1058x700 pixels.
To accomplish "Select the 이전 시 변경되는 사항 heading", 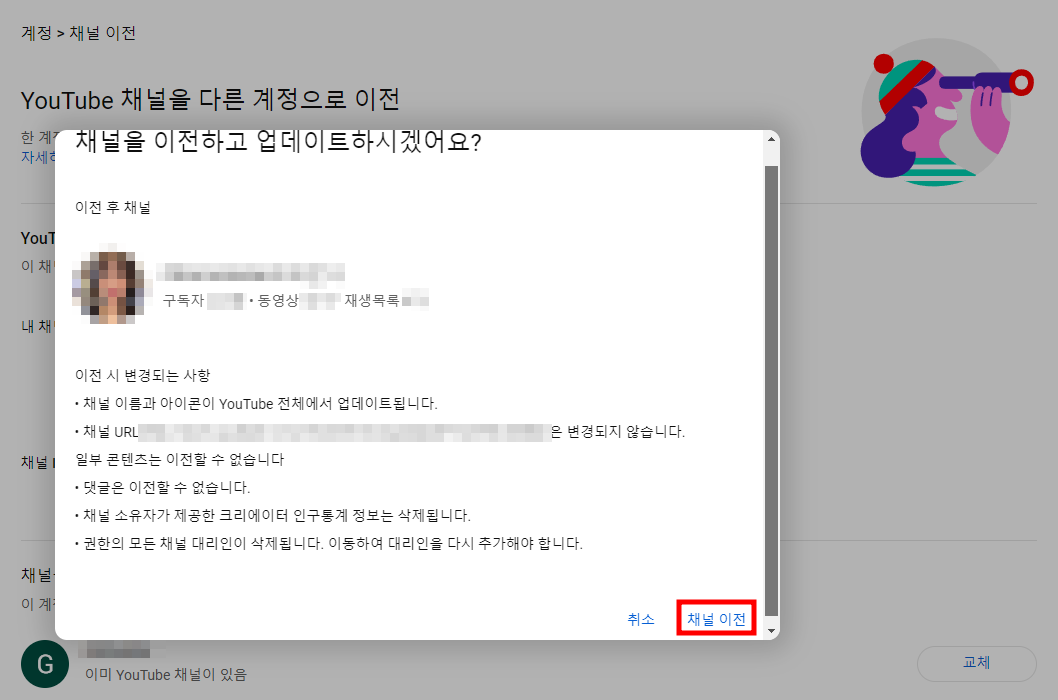I will click(142, 375).
